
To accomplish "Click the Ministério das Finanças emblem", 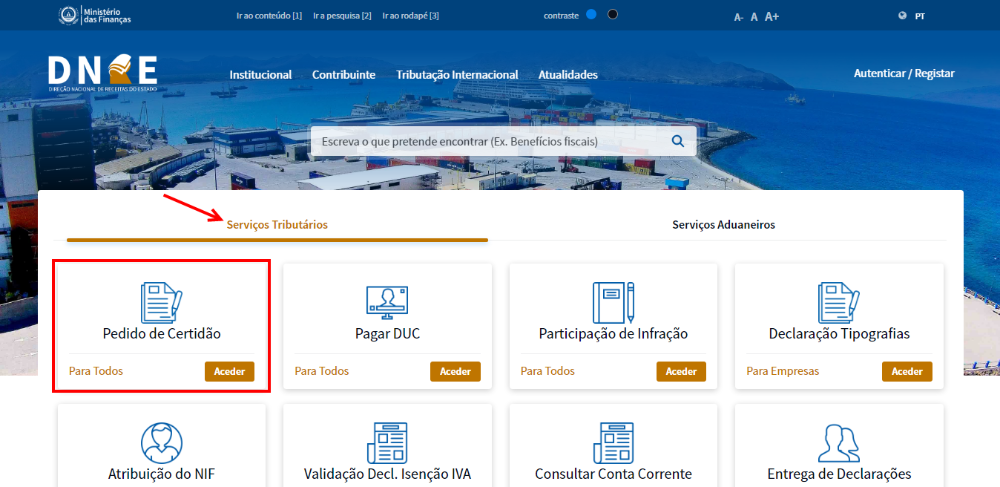I will click(x=69, y=16).
